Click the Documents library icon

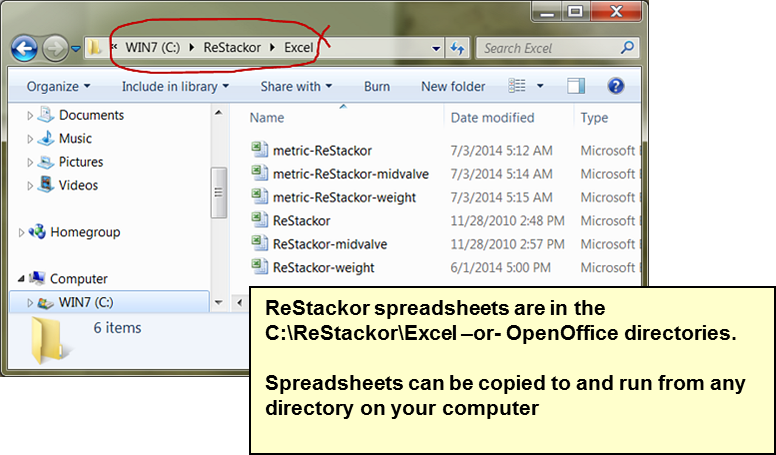tap(46, 115)
